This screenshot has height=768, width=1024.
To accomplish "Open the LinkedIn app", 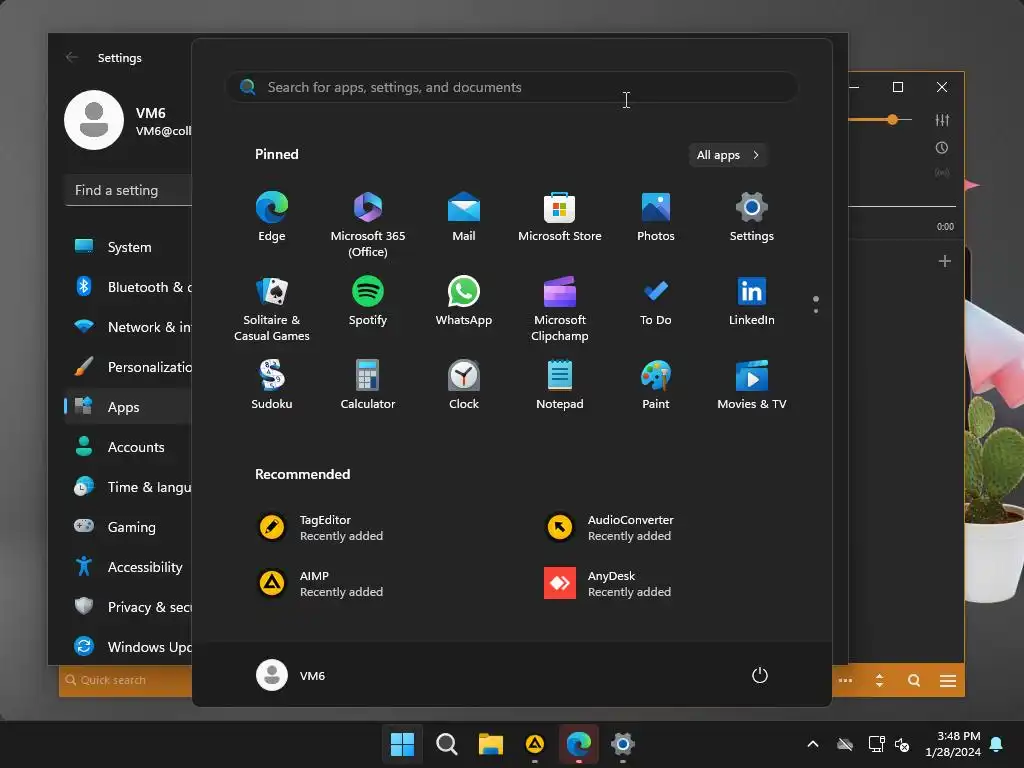I will (x=752, y=302).
